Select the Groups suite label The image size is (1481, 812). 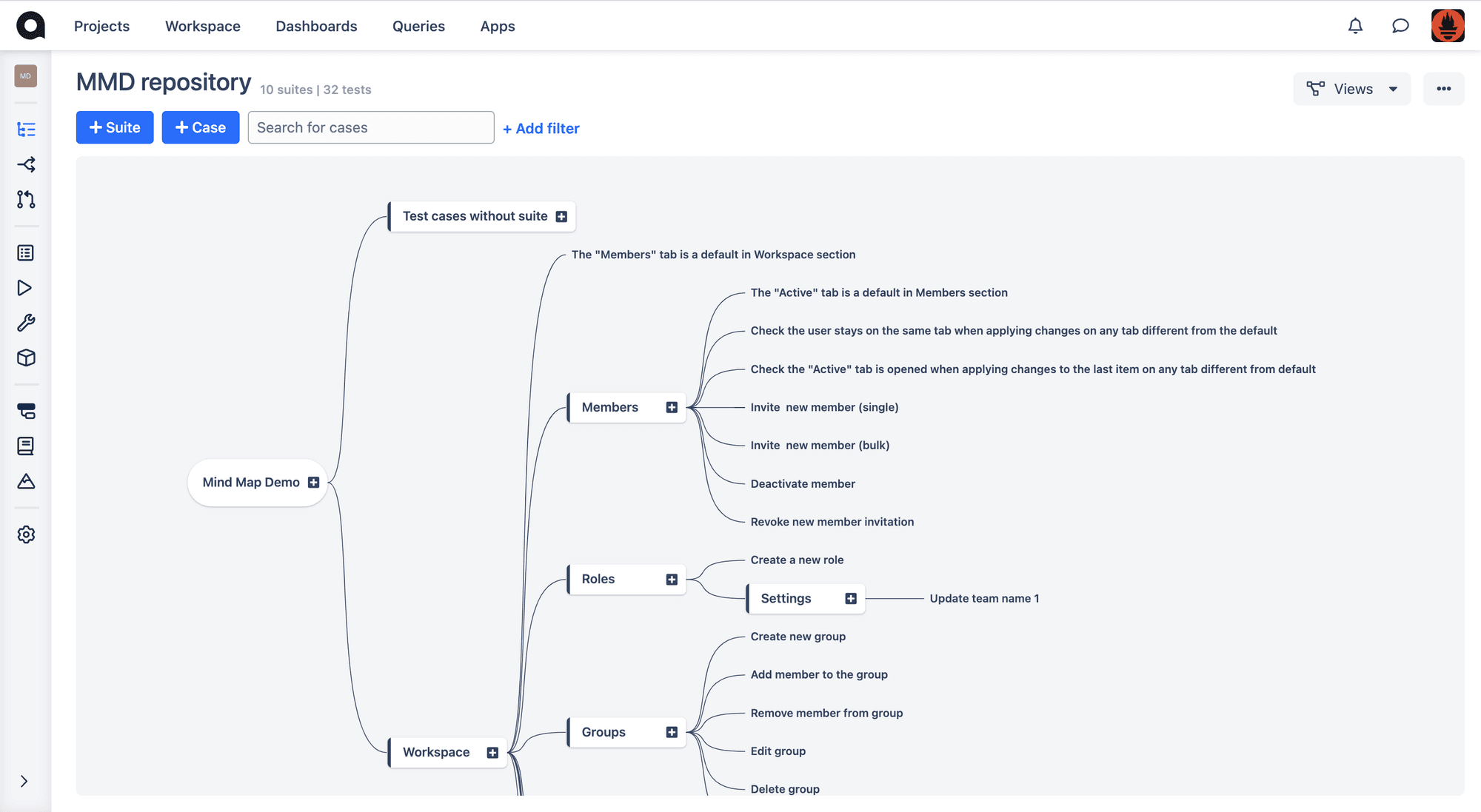604,732
